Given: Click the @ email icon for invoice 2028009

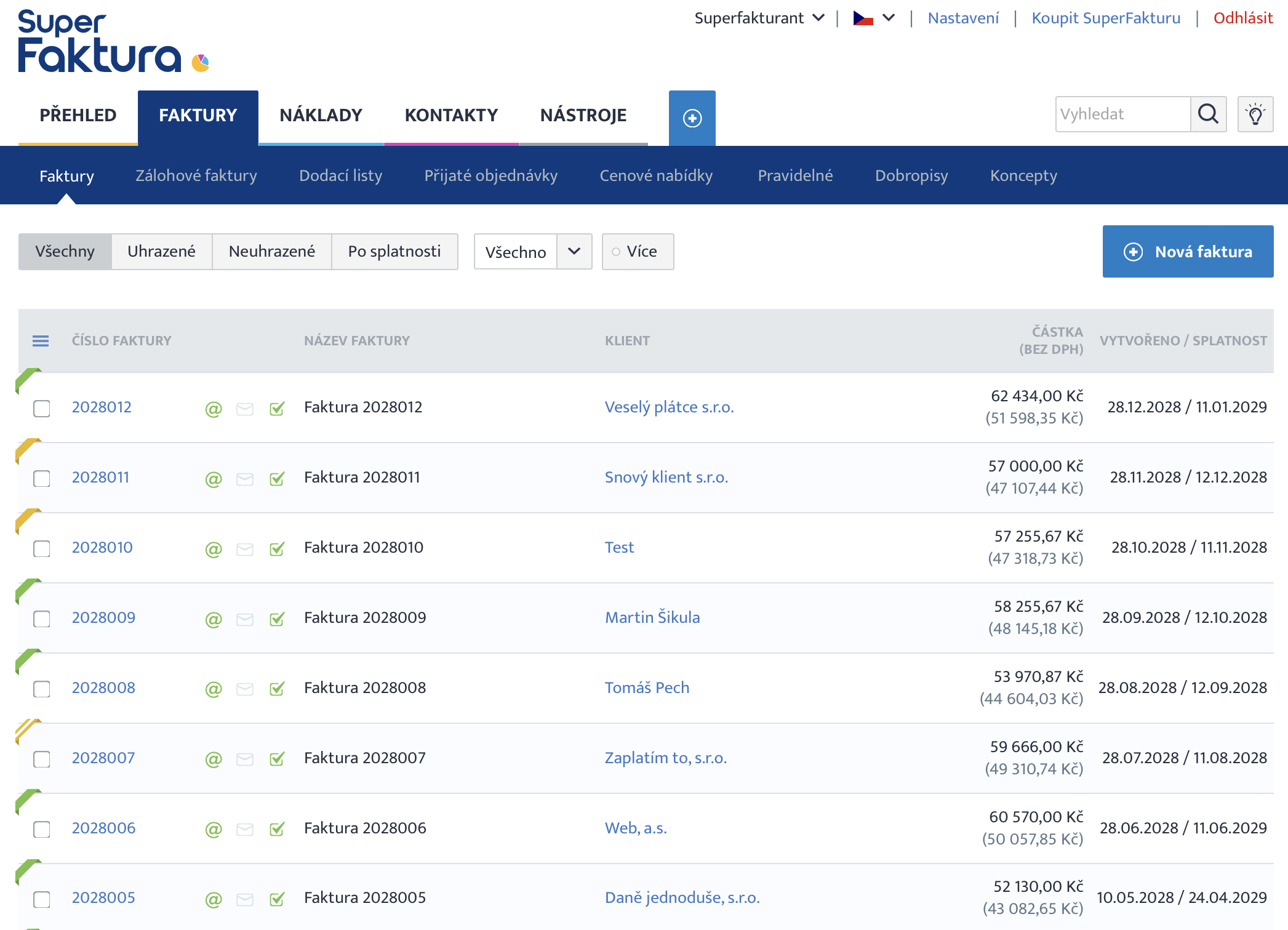Looking at the screenshot, I should tap(213, 619).
